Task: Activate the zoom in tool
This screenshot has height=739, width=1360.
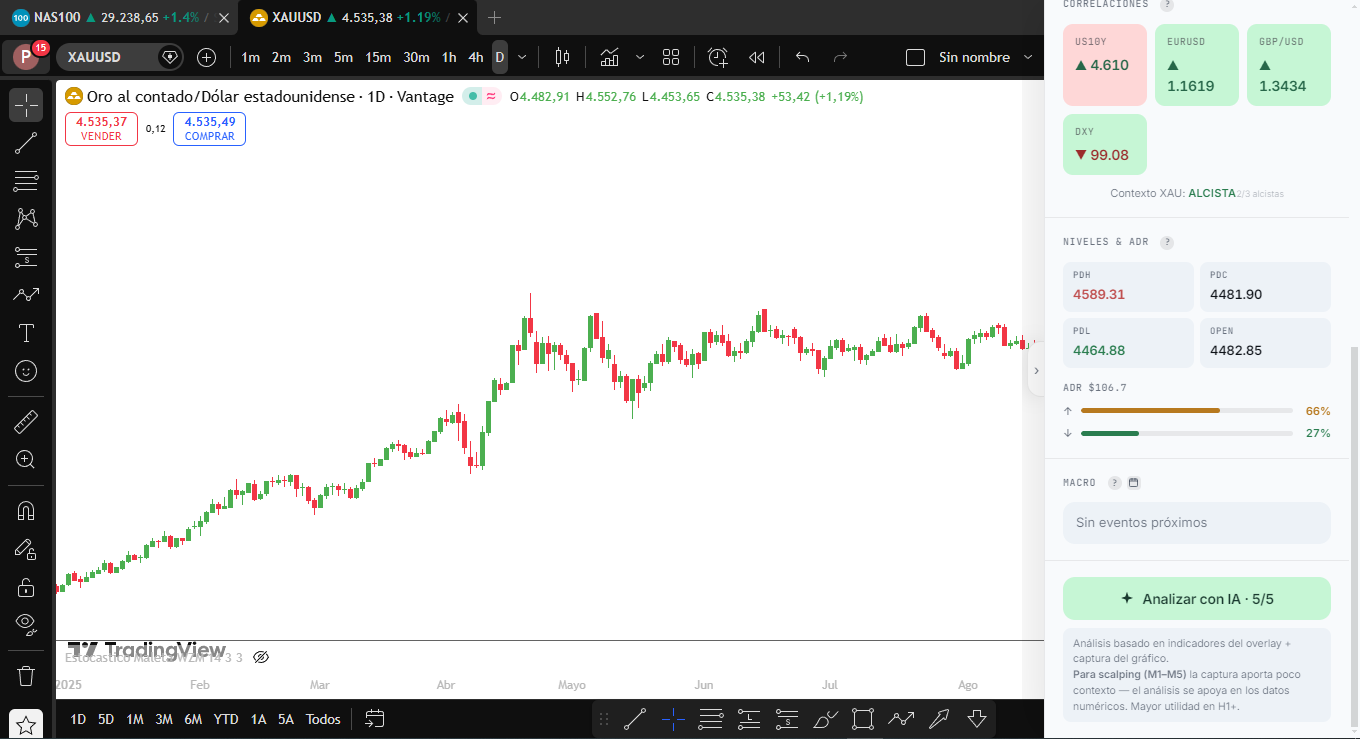Action: coord(26,460)
